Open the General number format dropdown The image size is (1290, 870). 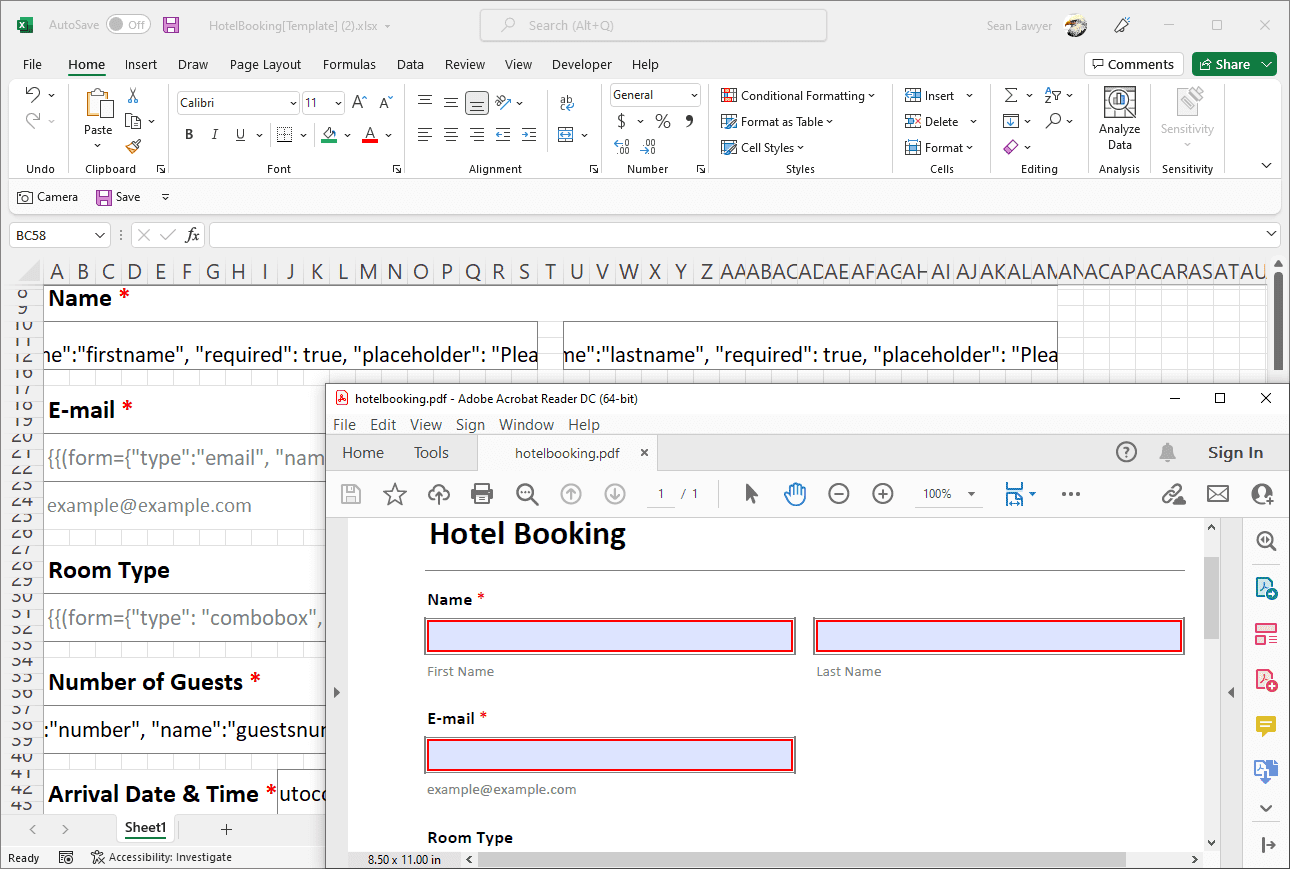point(694,95)
